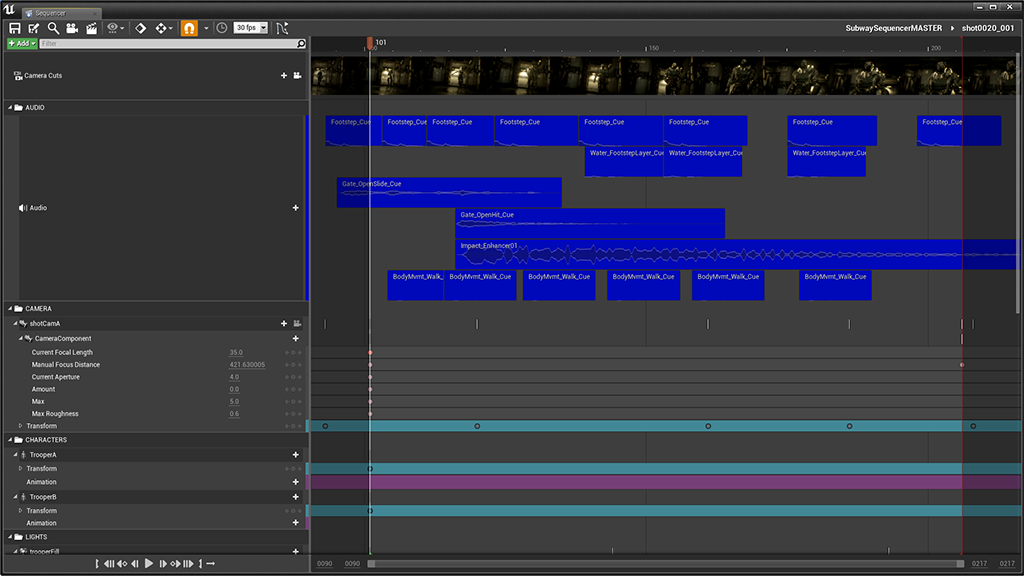Screen dimensions: 1024x576
Task: Open Find in Content Browser magnifier
Action: (x=53, y=28)
